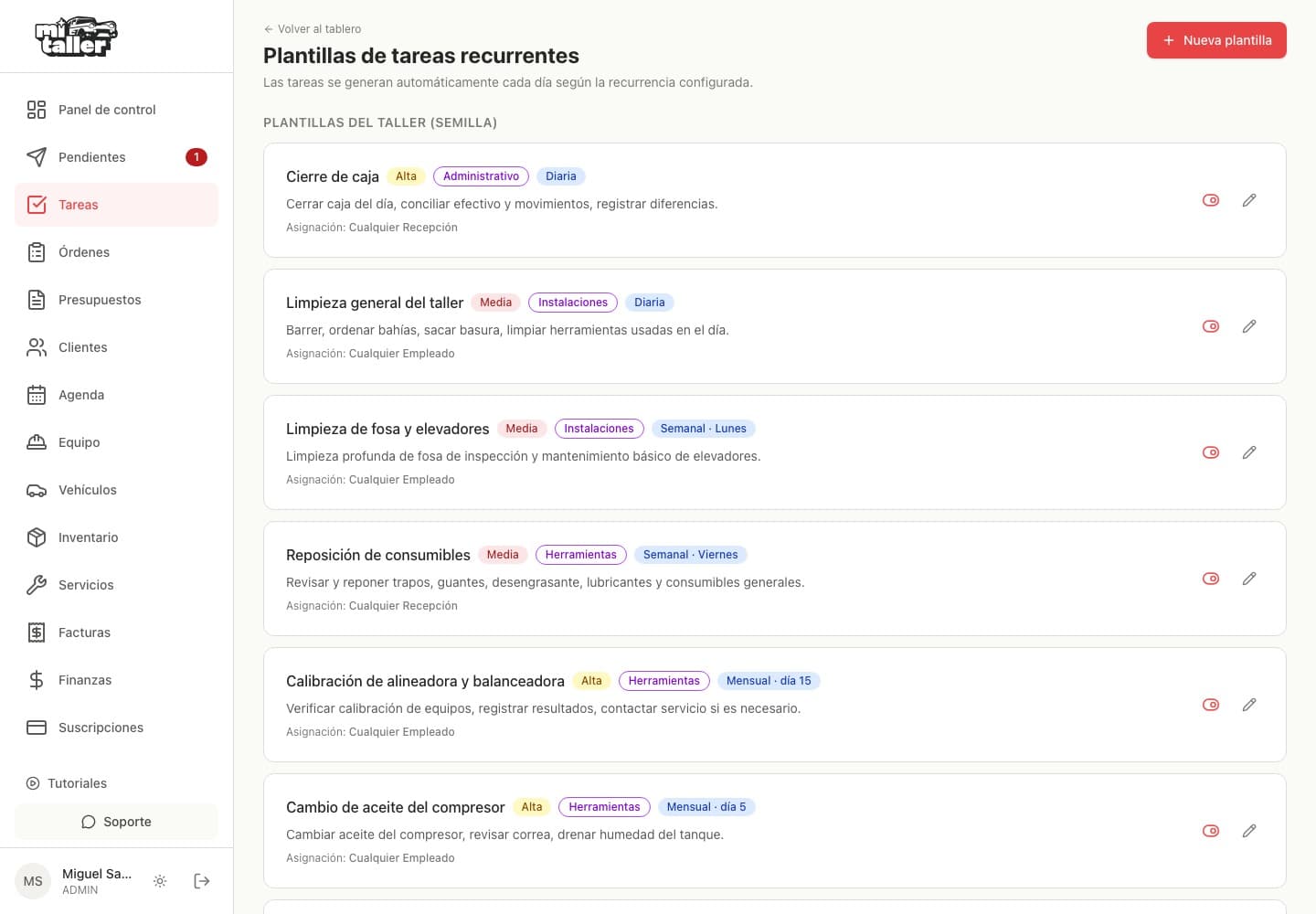This screenshot has width=1316, height=914.
Task: Open the Soporte button
Action: click(116, 822)
